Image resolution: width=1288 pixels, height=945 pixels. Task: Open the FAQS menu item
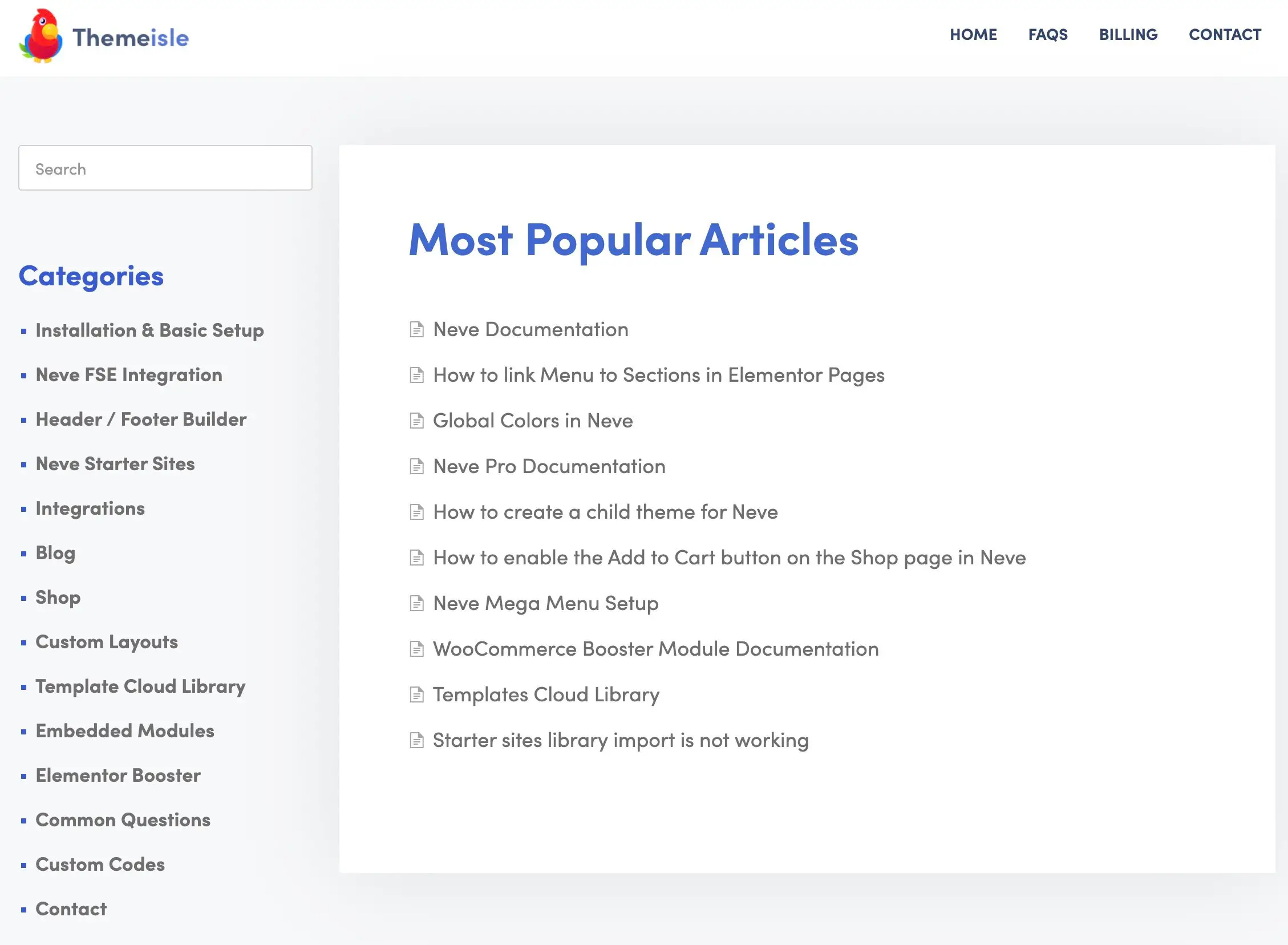click(1047, 35)
